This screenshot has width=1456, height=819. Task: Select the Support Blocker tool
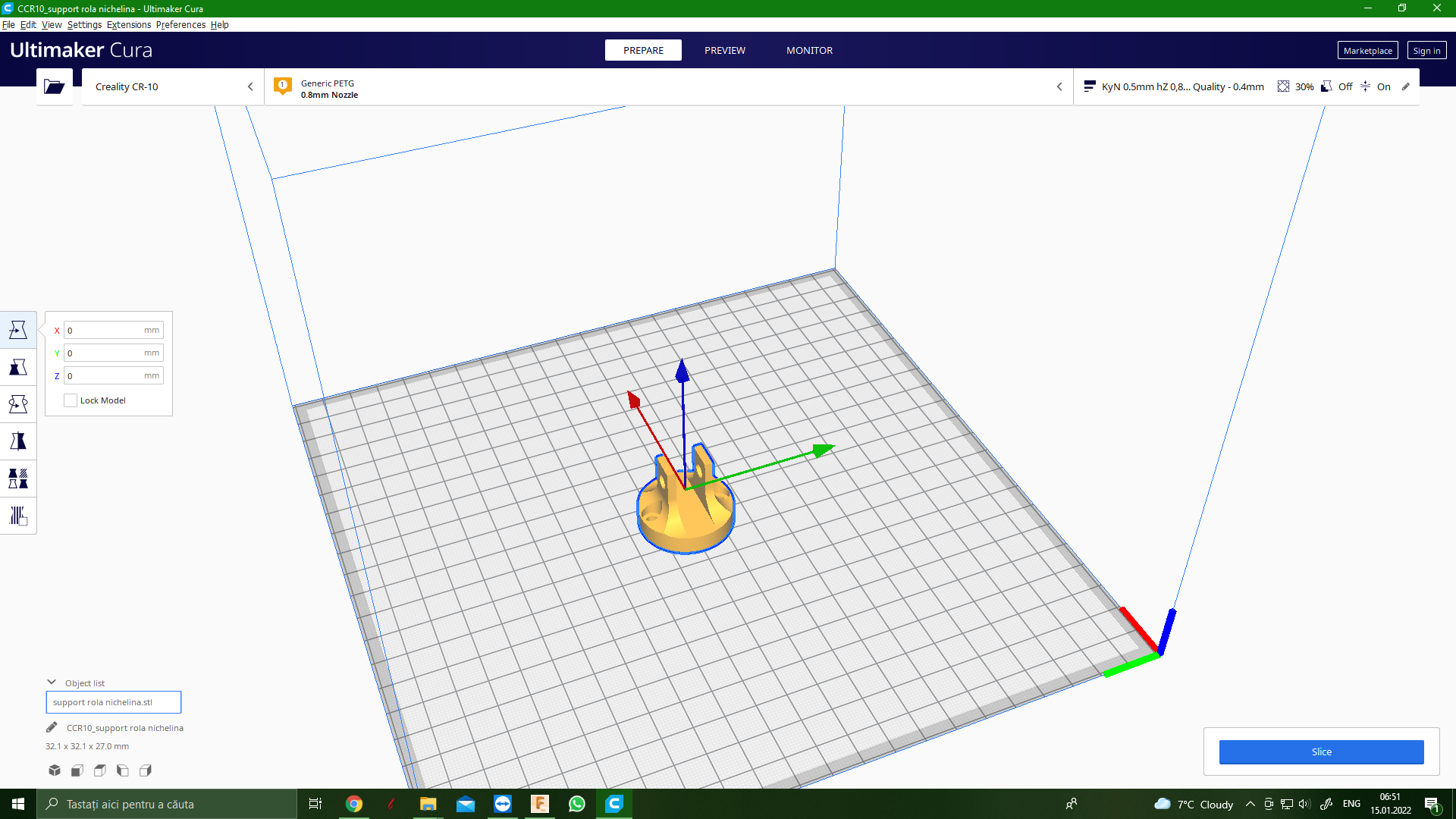point(18,516)
